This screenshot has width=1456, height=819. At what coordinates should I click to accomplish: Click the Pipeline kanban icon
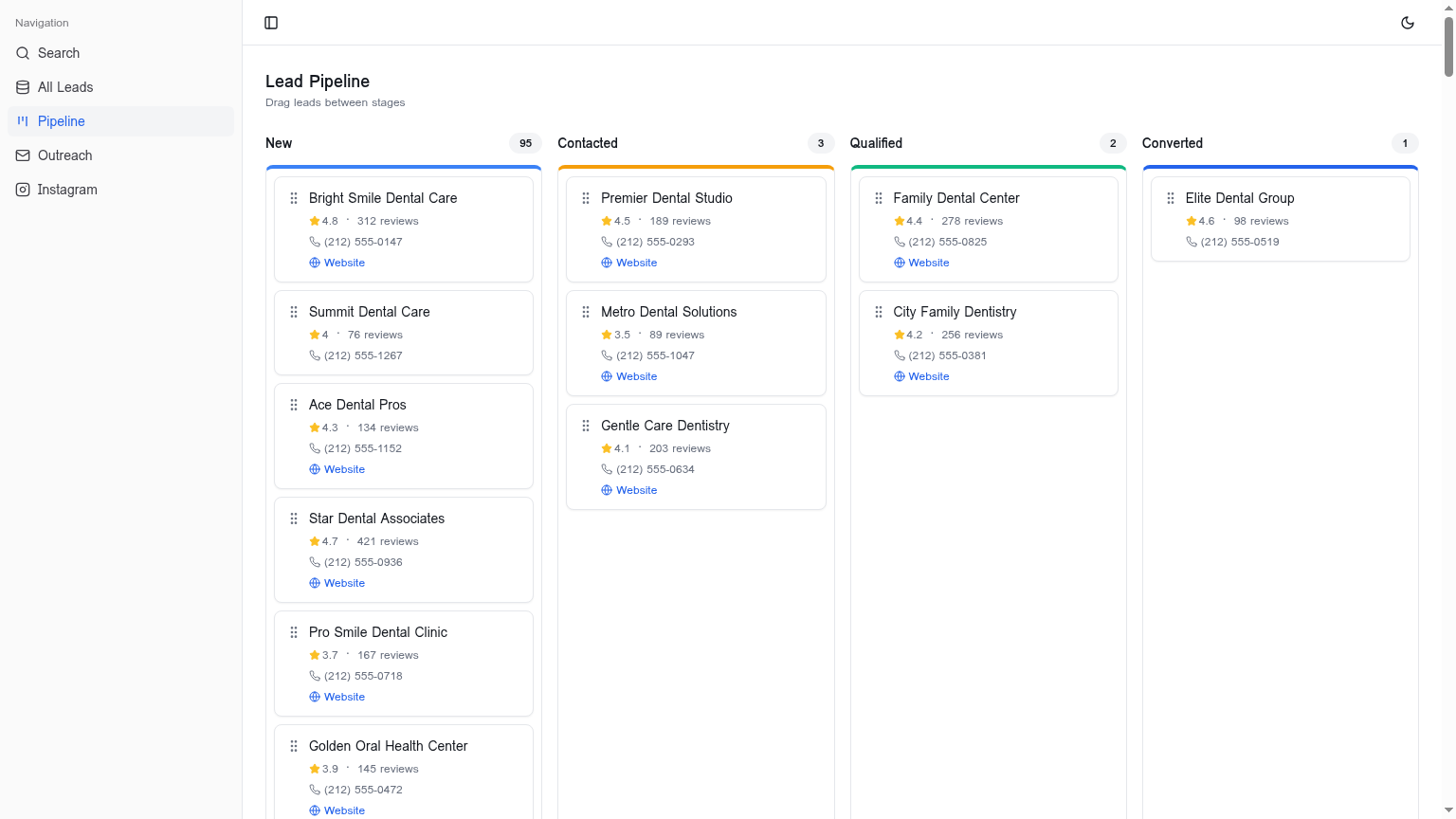pyautogui.click(x=23, y=121)
